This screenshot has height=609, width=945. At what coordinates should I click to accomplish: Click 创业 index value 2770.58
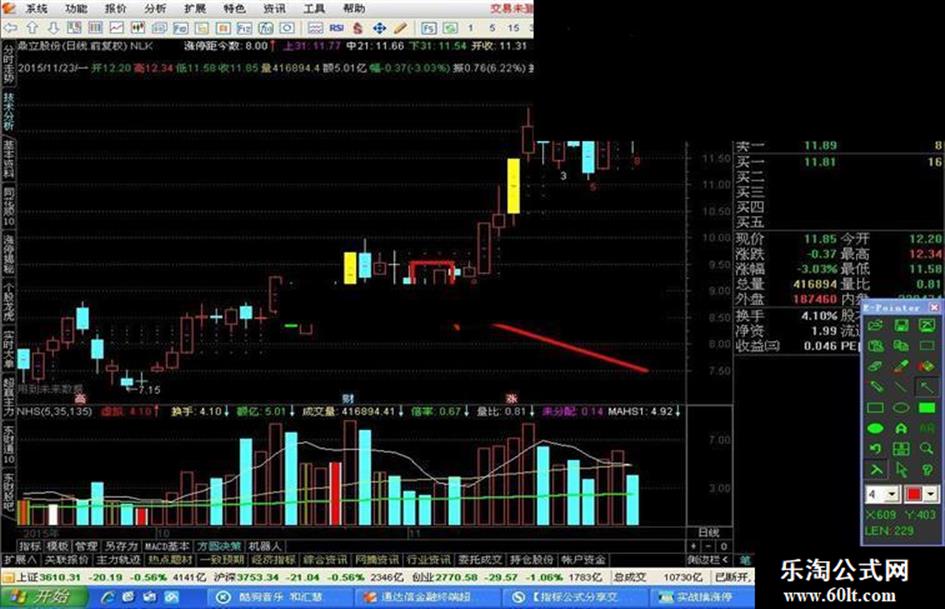pyautogui.click(x=457, y=577)
